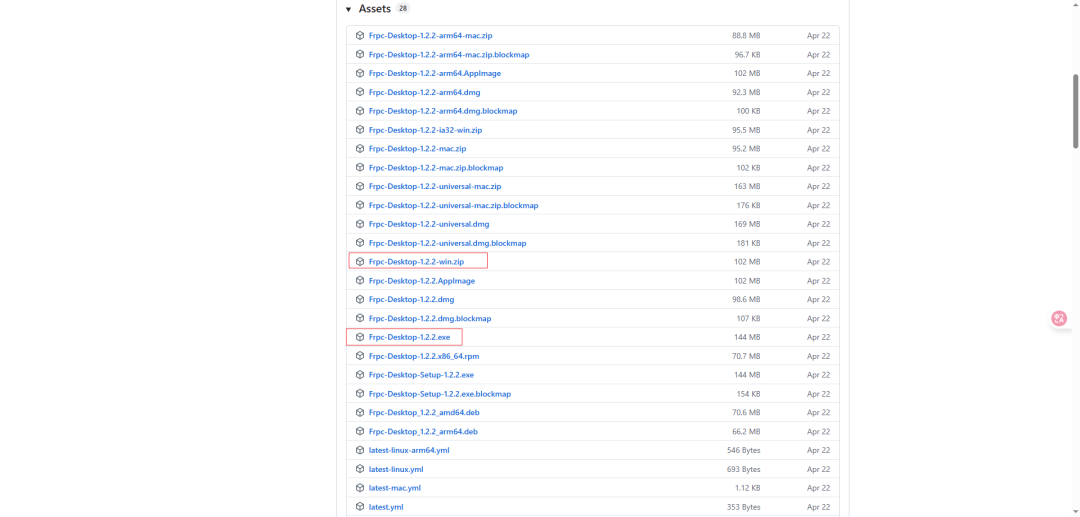This screenshot has height=517, width=1080.
Task: Click package icon beside Frpc-Desktop-1.2.2.dmg.blockmap
Action: pos(360,318)
